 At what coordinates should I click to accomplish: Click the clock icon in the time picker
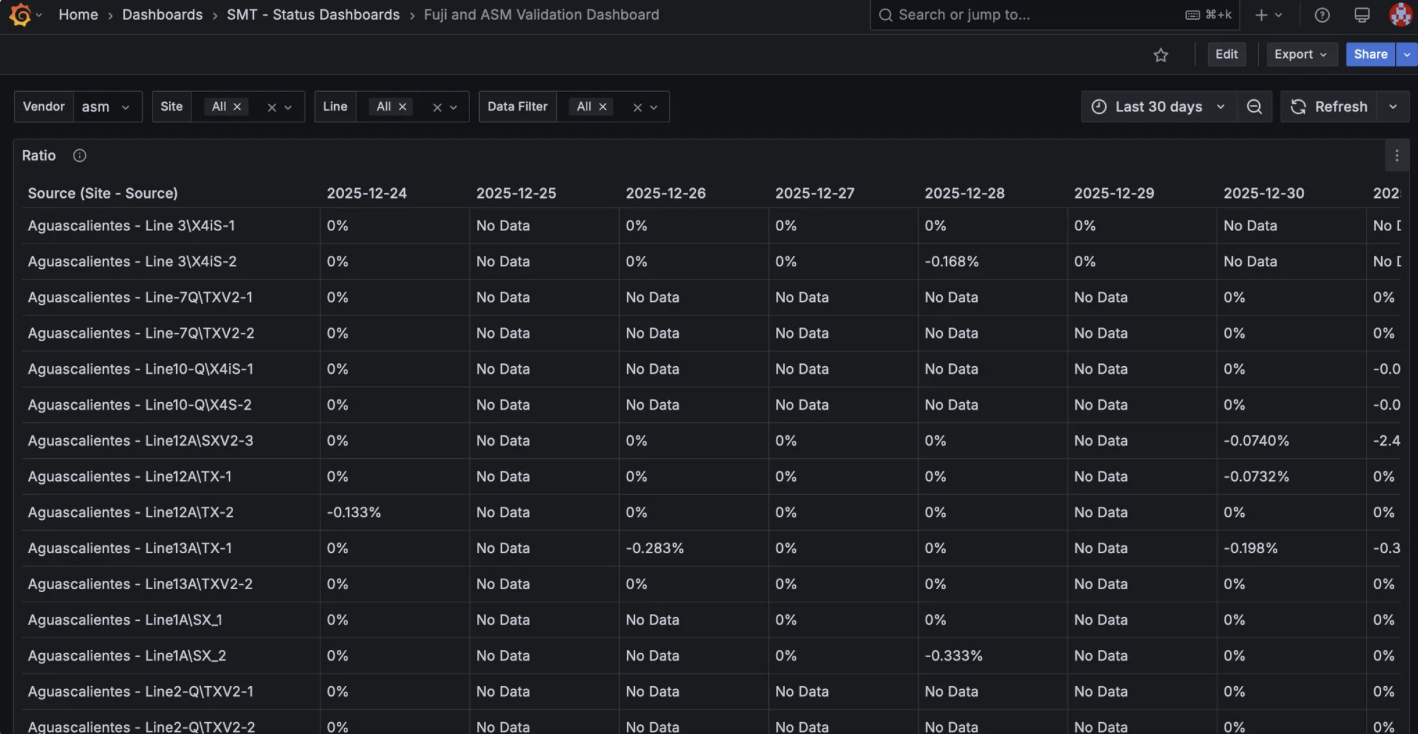click(1099, 106)
